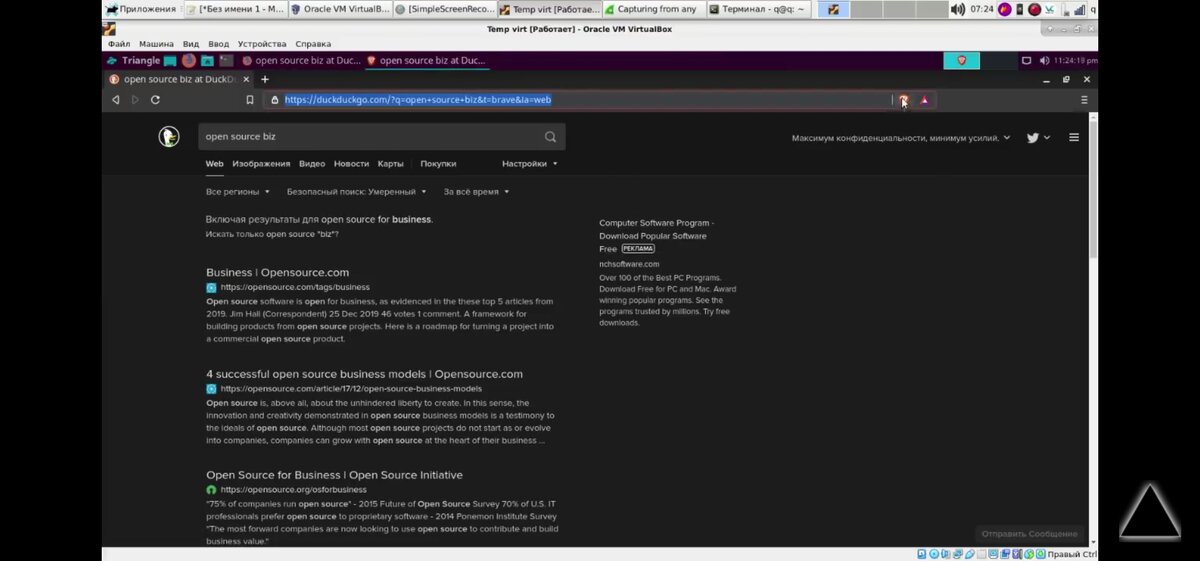The width and height of the screenshot is (1200, 561).
Task: Click the VirtualBox network status icon
Action: 959,554
